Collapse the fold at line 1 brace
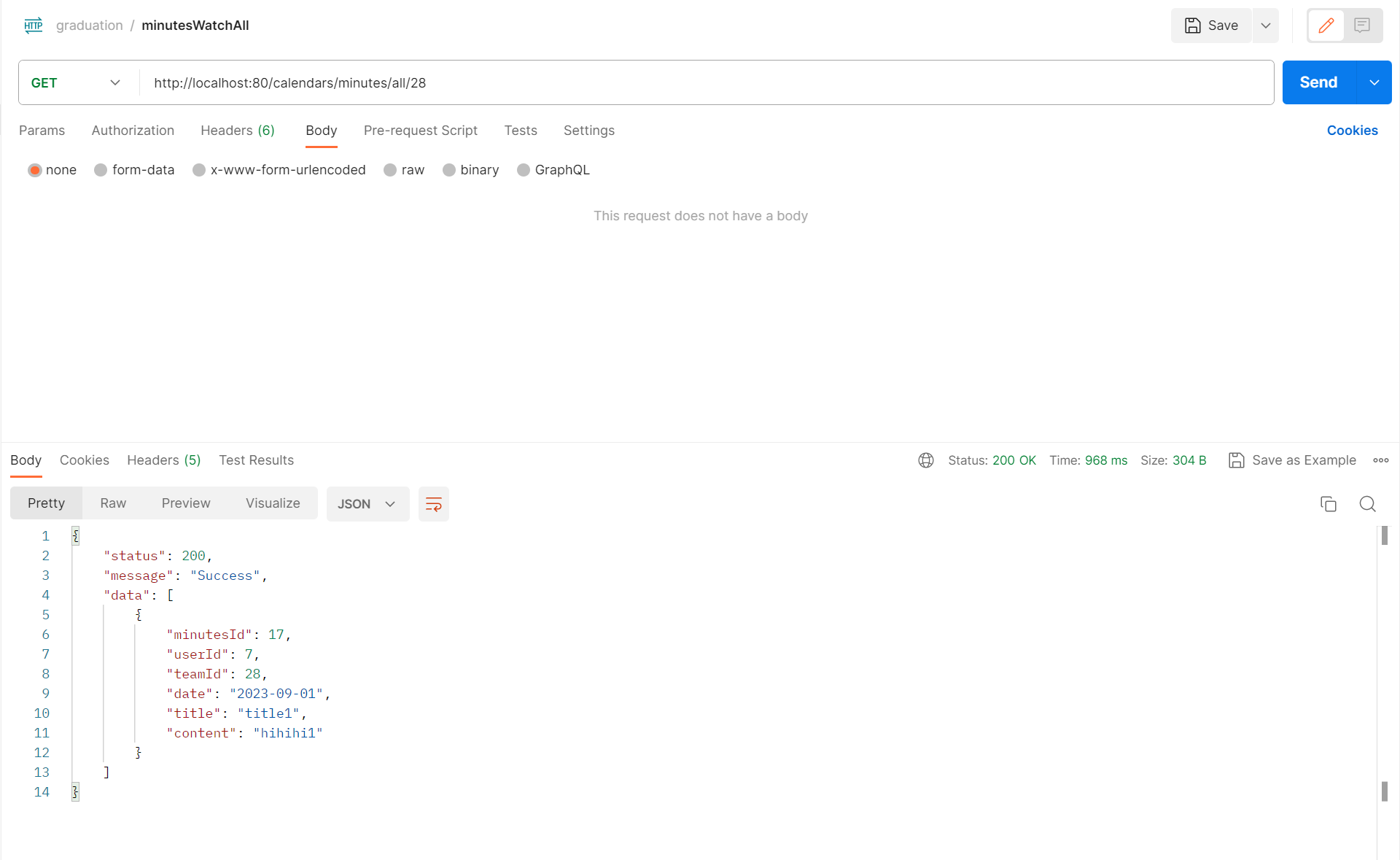The image size is (1400, 860). pyautogui.click(x=75, y=536)
